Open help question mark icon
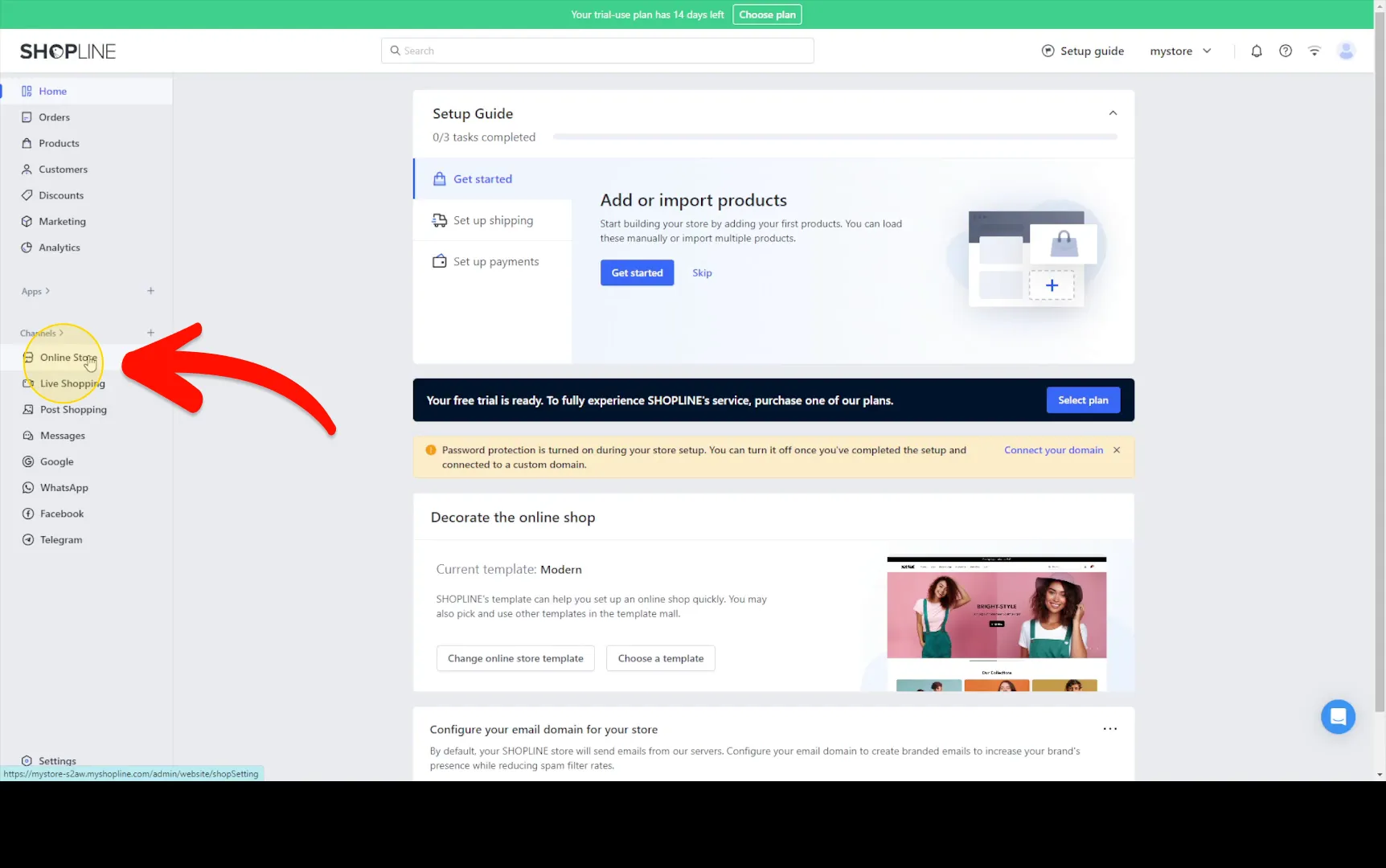The height and width of the screenshot is (868, 1386). 1286,51
